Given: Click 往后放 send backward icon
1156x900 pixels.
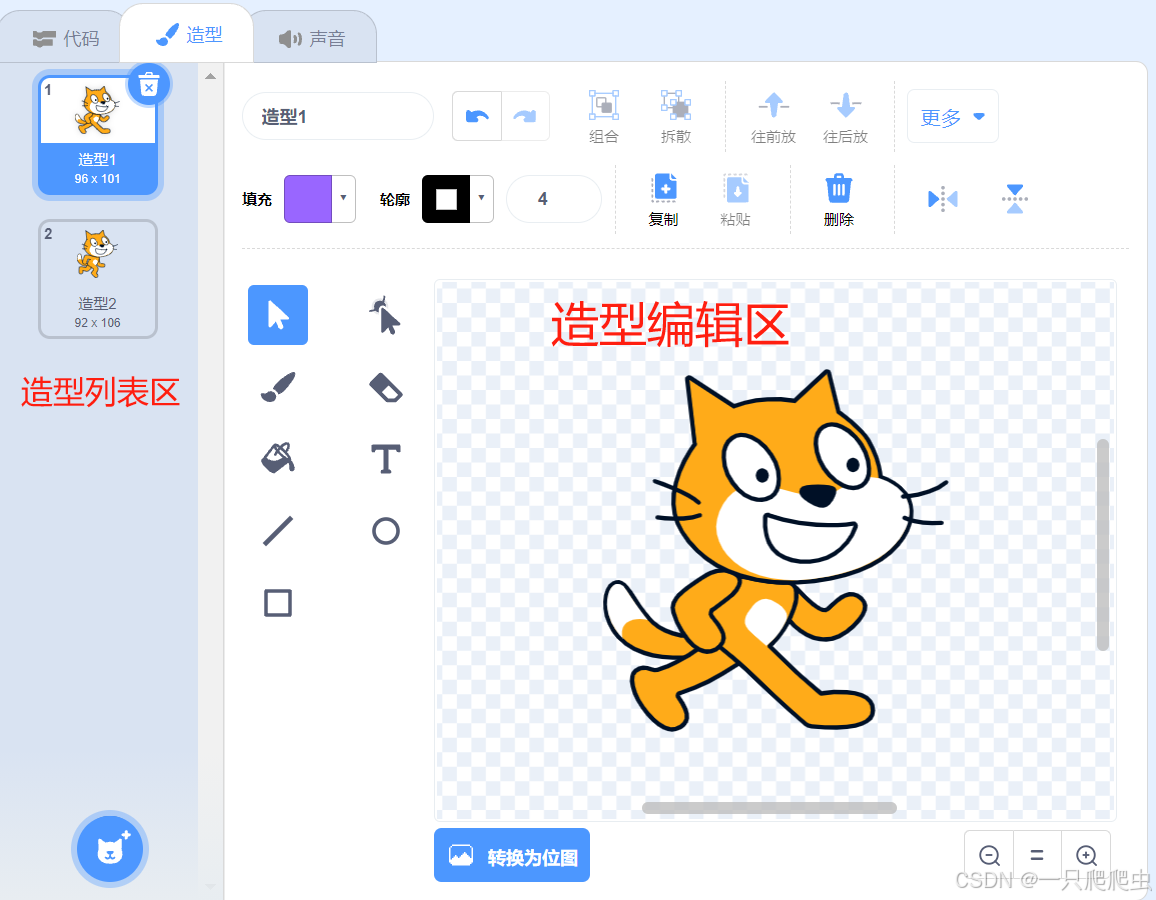Looking at the screenshot, I should click(x=845, y=105).
